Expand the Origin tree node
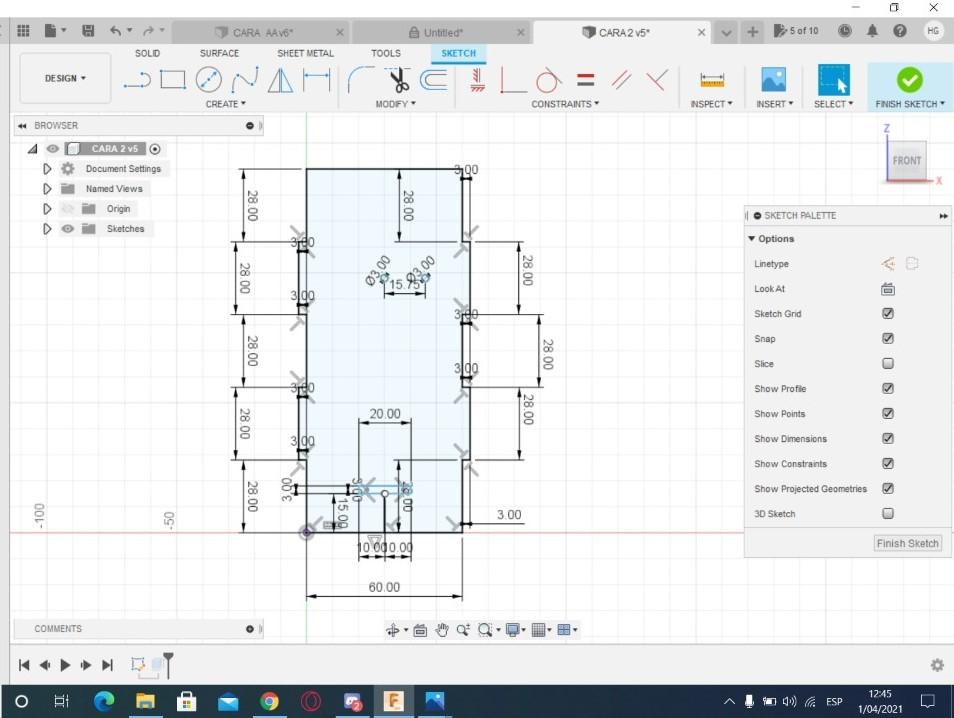 pos(47,209)
